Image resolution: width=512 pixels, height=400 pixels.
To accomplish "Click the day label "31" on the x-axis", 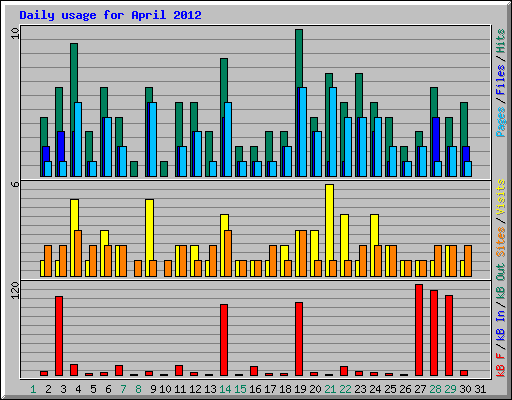I will [x=480, y=389].
